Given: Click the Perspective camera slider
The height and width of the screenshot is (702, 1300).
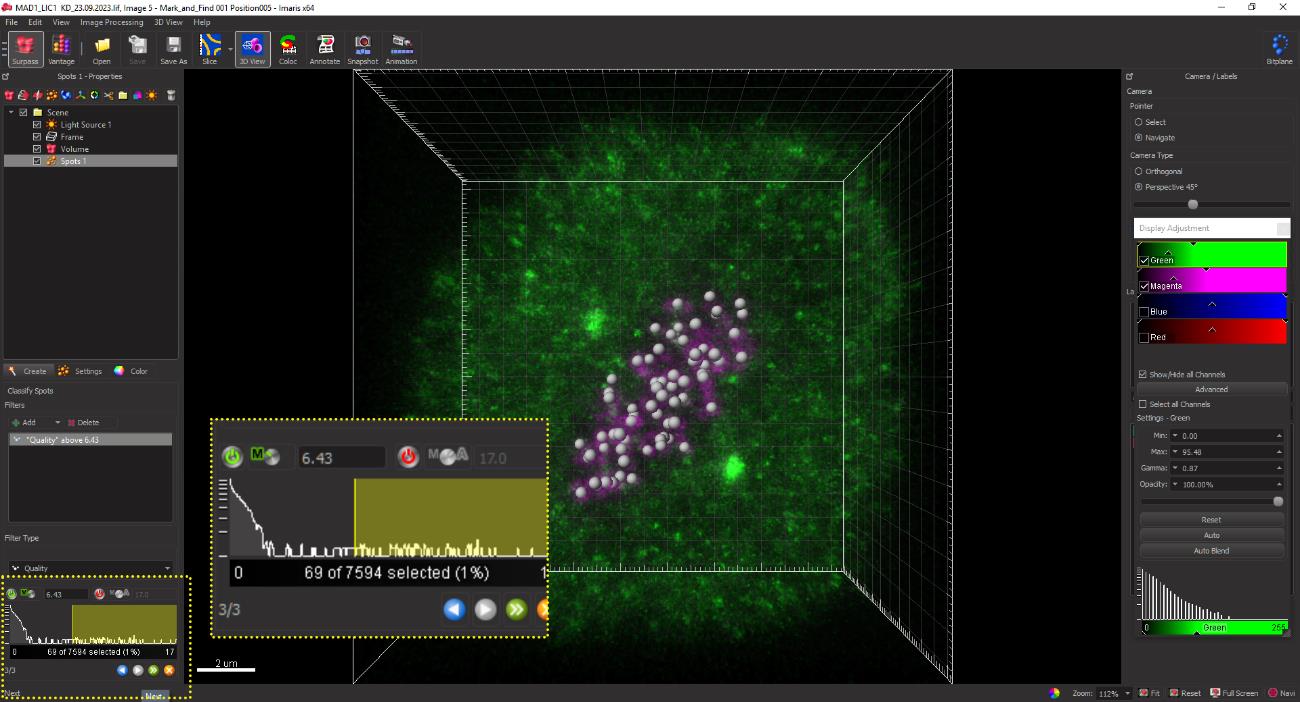Looking at the screenshot, I should point(1192,204).
